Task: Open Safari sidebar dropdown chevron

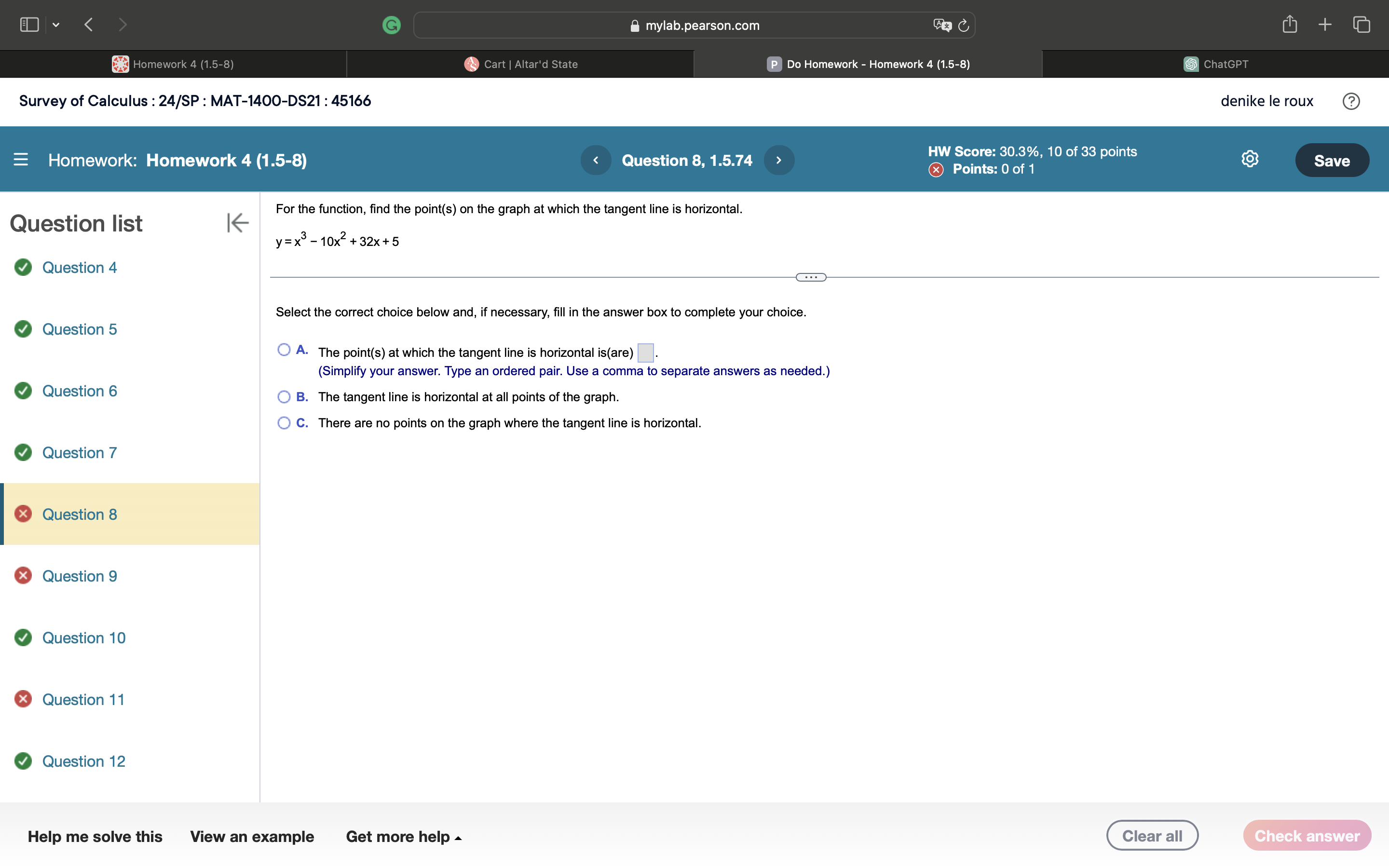Action: pyautogui.click(x=55, y=25)
